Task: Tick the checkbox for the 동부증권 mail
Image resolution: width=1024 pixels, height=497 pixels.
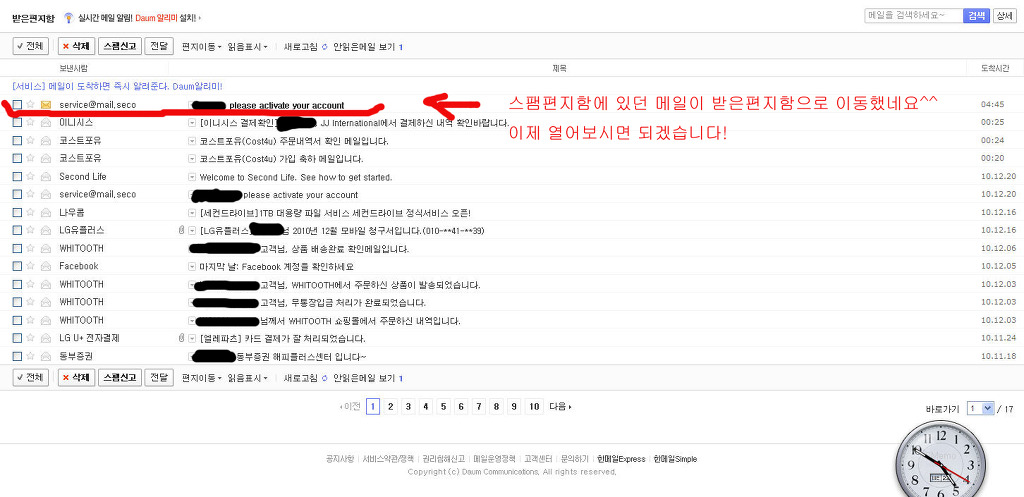Action: pyautogui.click(x=18, y=357)
